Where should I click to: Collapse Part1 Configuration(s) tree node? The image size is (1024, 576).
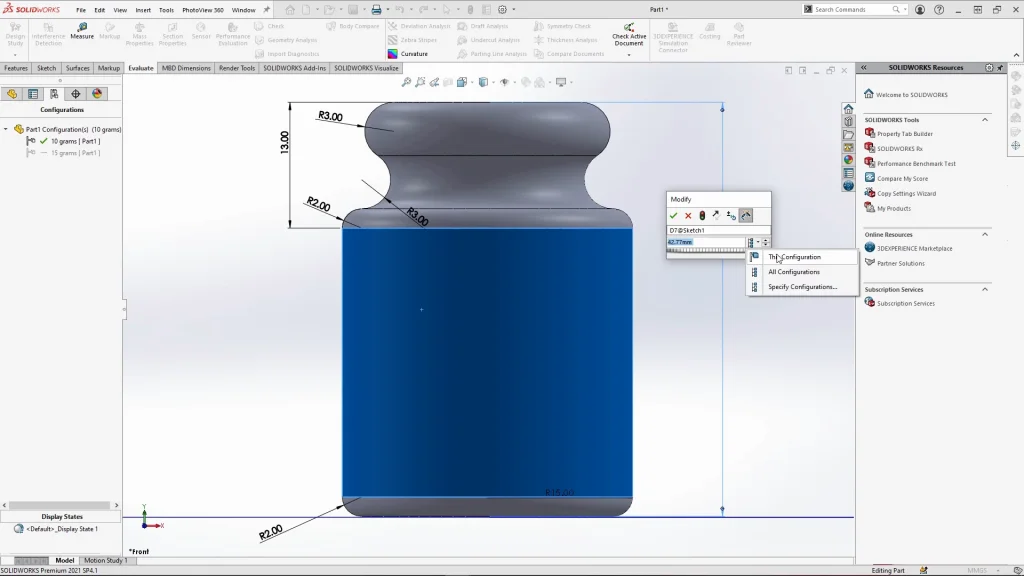[x=7, y=129]
